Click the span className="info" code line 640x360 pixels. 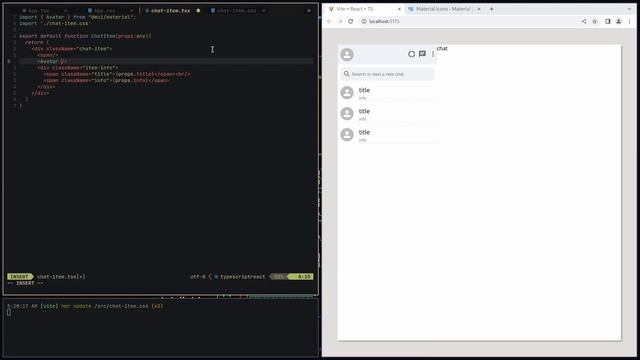[x=106, y=80]
